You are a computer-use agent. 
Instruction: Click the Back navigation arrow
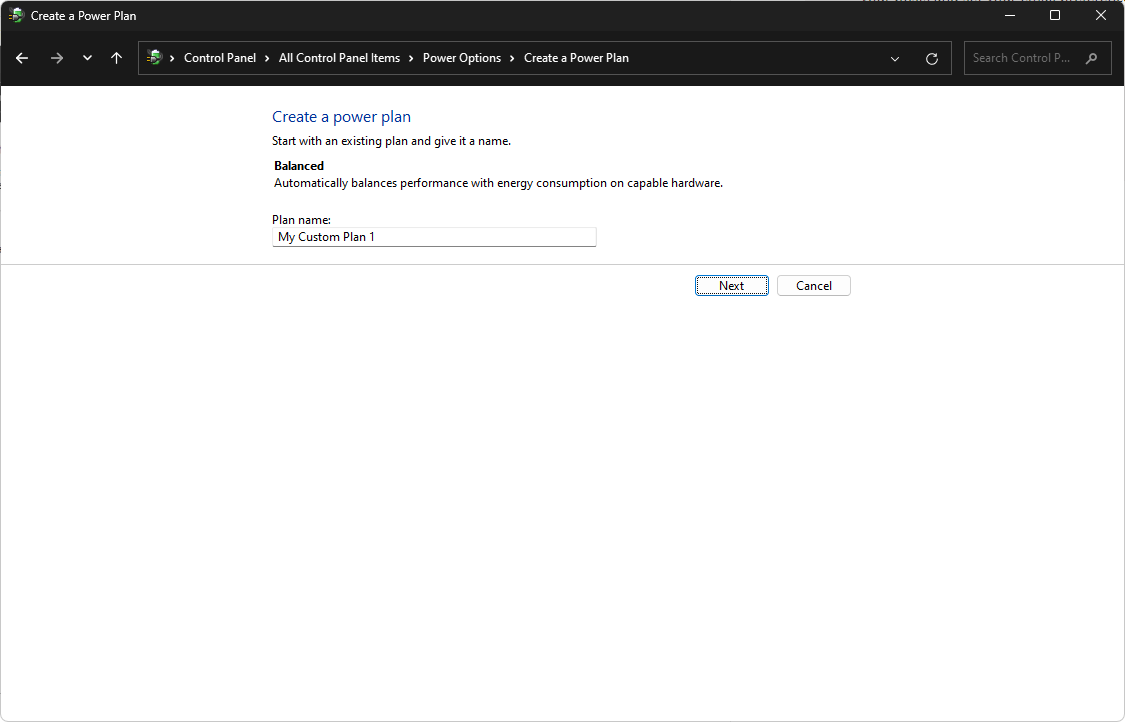[x=21, y=58]
